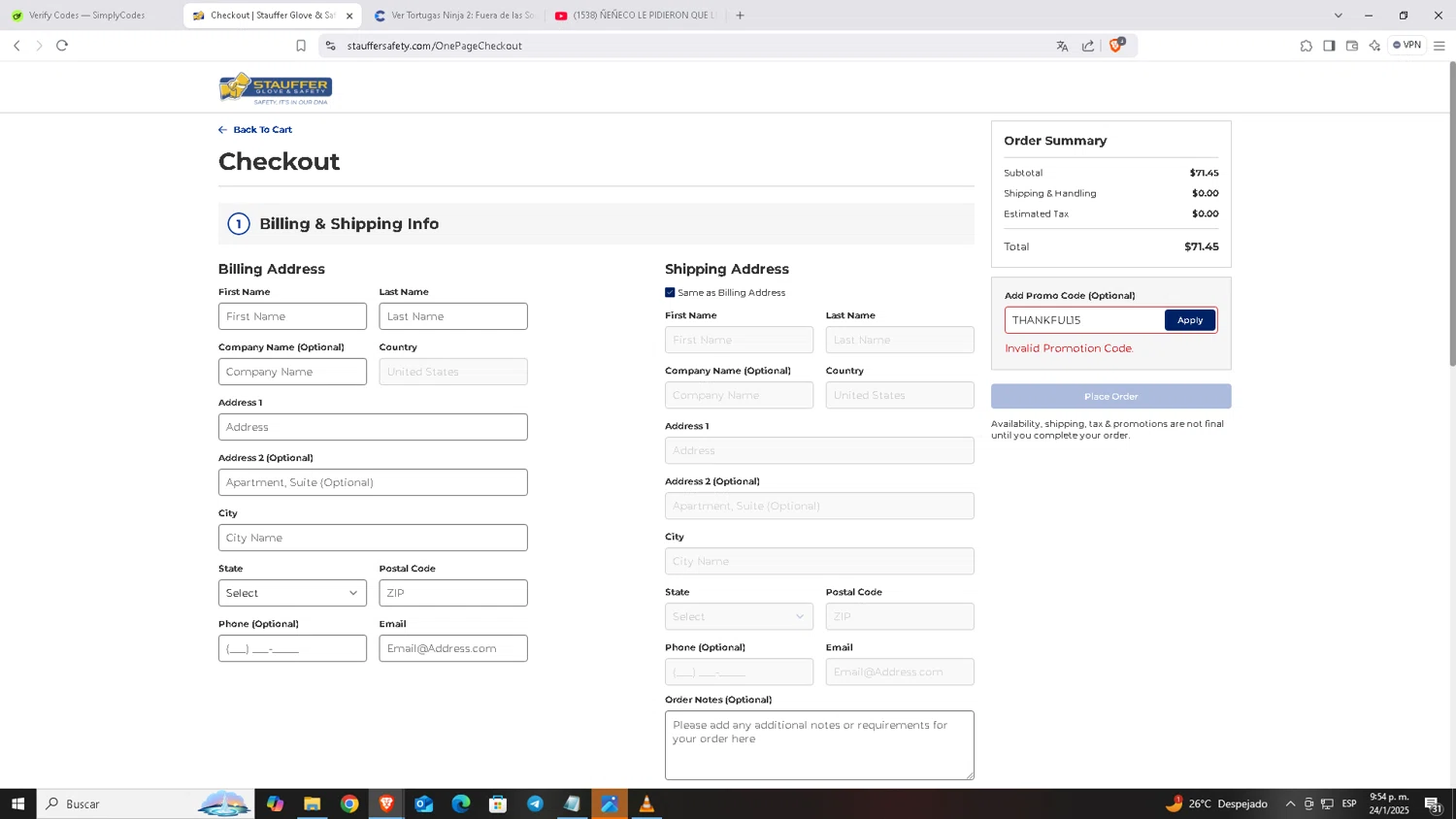
Task: Click the page vertical scrollbar
Action: (1452, 213)
